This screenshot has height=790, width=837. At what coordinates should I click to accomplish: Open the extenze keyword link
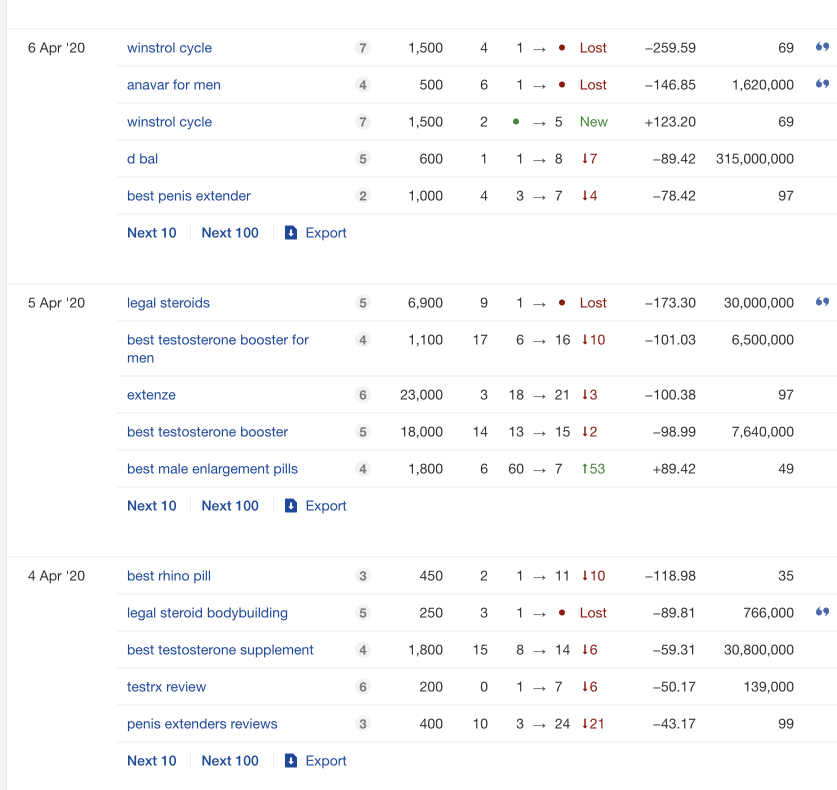pos(151,395)
